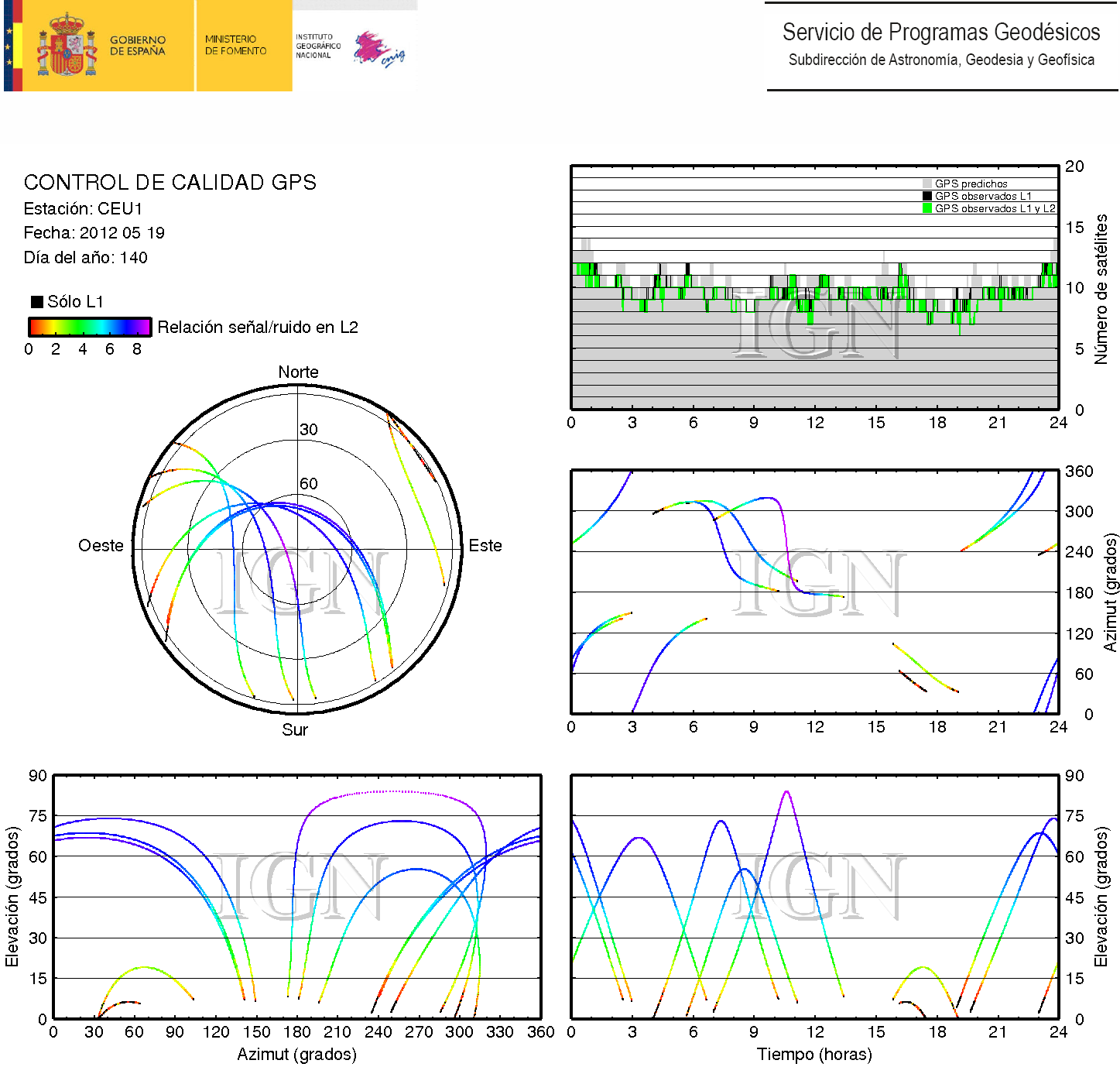Click the Norte label on sky plot

click(x=298, y=372)
